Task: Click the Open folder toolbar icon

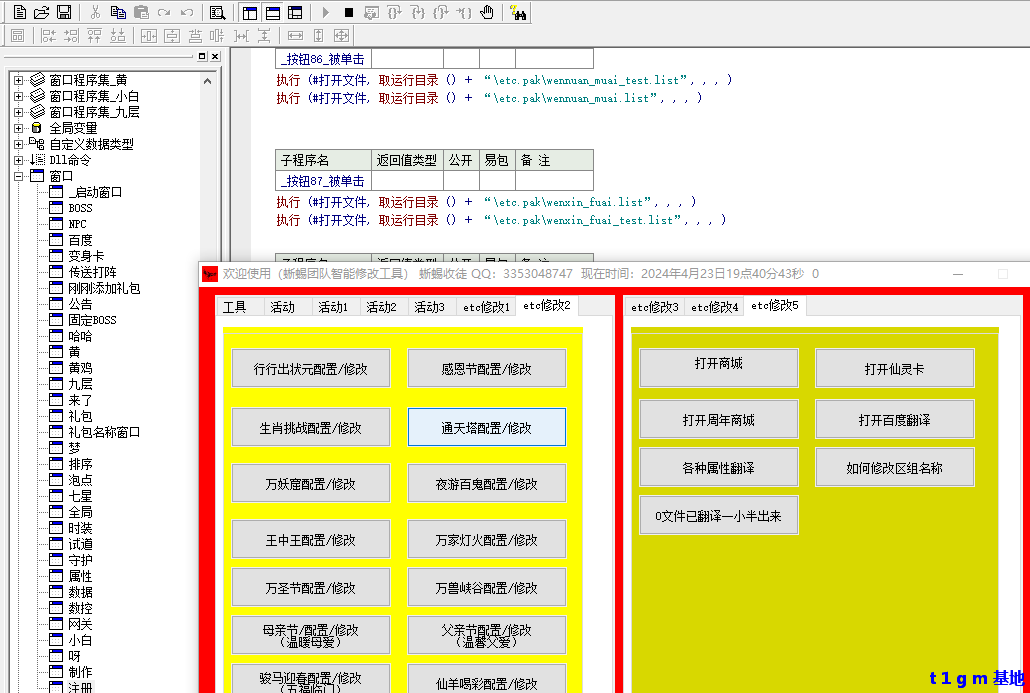Action: 41,13
